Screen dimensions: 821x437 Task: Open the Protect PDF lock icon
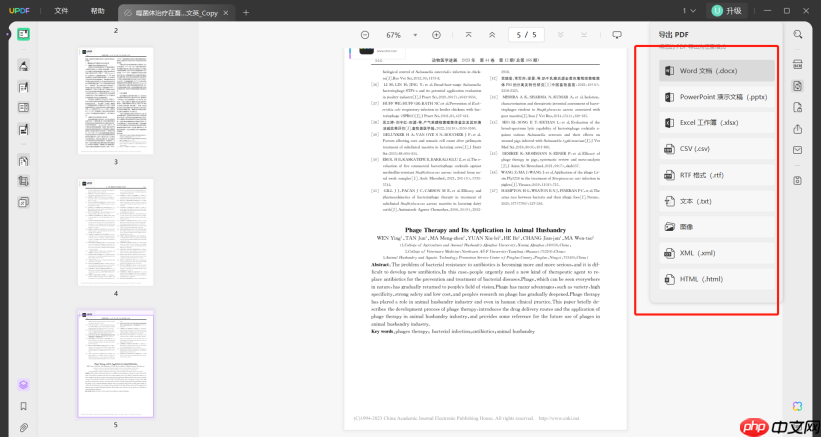pyautogui.click(x=797, y=108)
